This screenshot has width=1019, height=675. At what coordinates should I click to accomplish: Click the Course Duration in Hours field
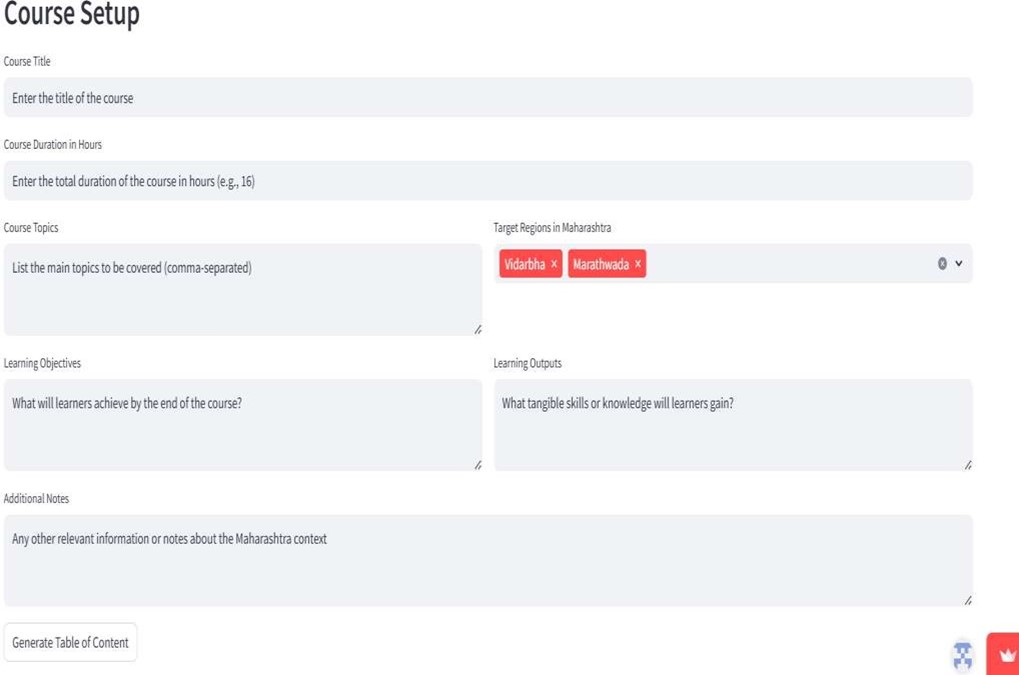488,181
